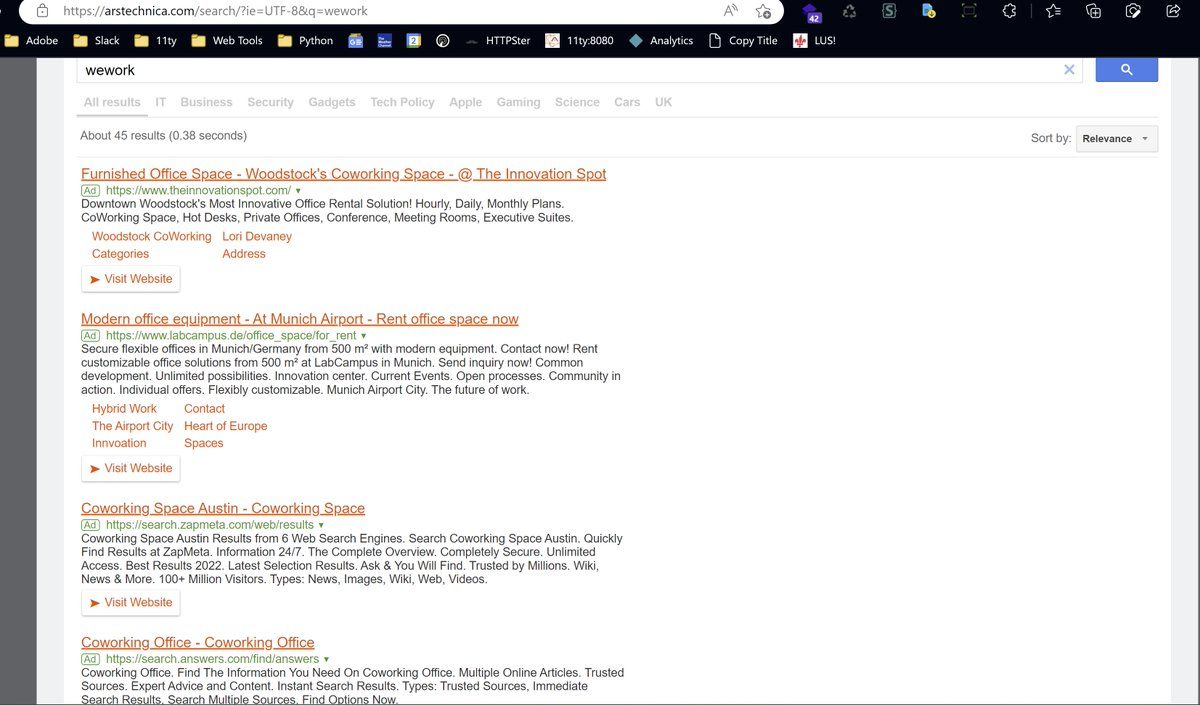Open the Coworking Space Austin ad title
The image size is (1200, 705).
(223, 508)
